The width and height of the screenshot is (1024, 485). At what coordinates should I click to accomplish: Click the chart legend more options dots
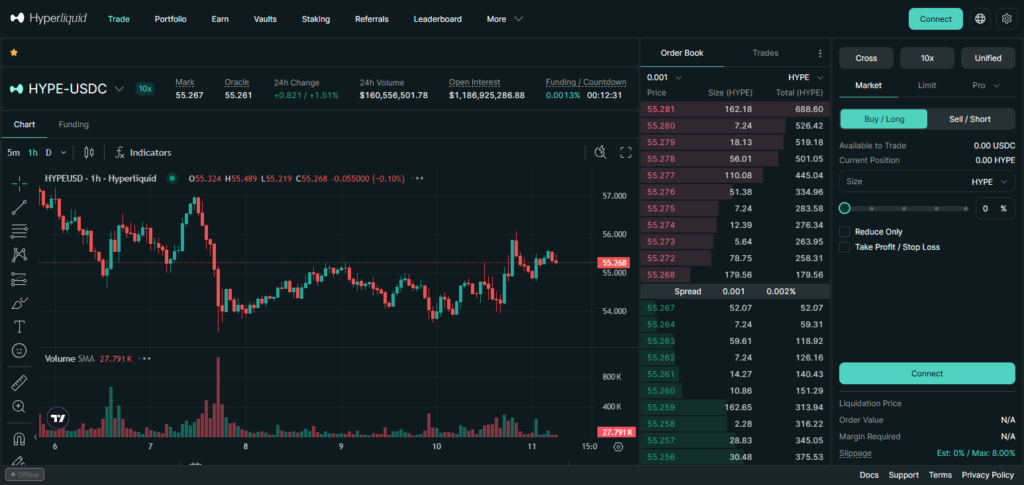(x=419, y=178)
